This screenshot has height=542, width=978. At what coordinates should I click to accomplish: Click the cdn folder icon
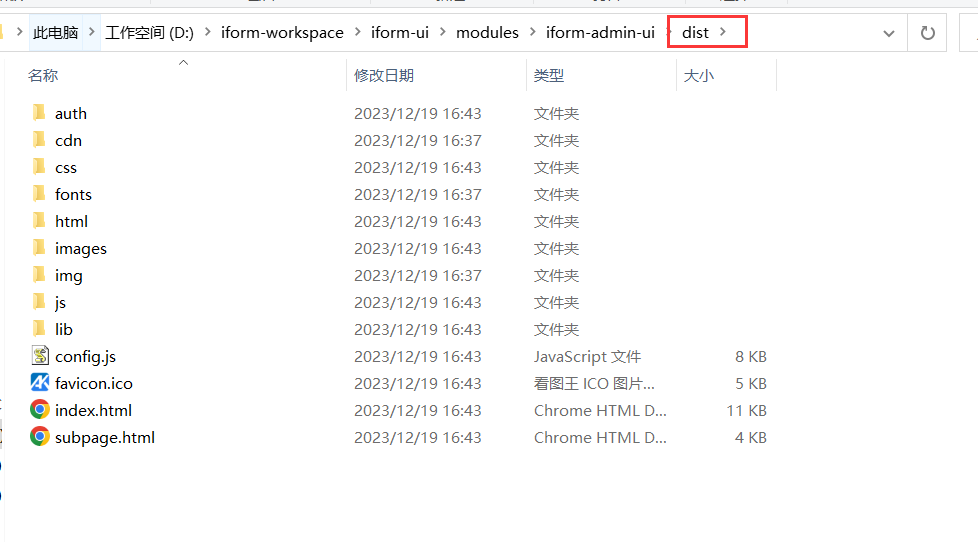coord(40,140)
